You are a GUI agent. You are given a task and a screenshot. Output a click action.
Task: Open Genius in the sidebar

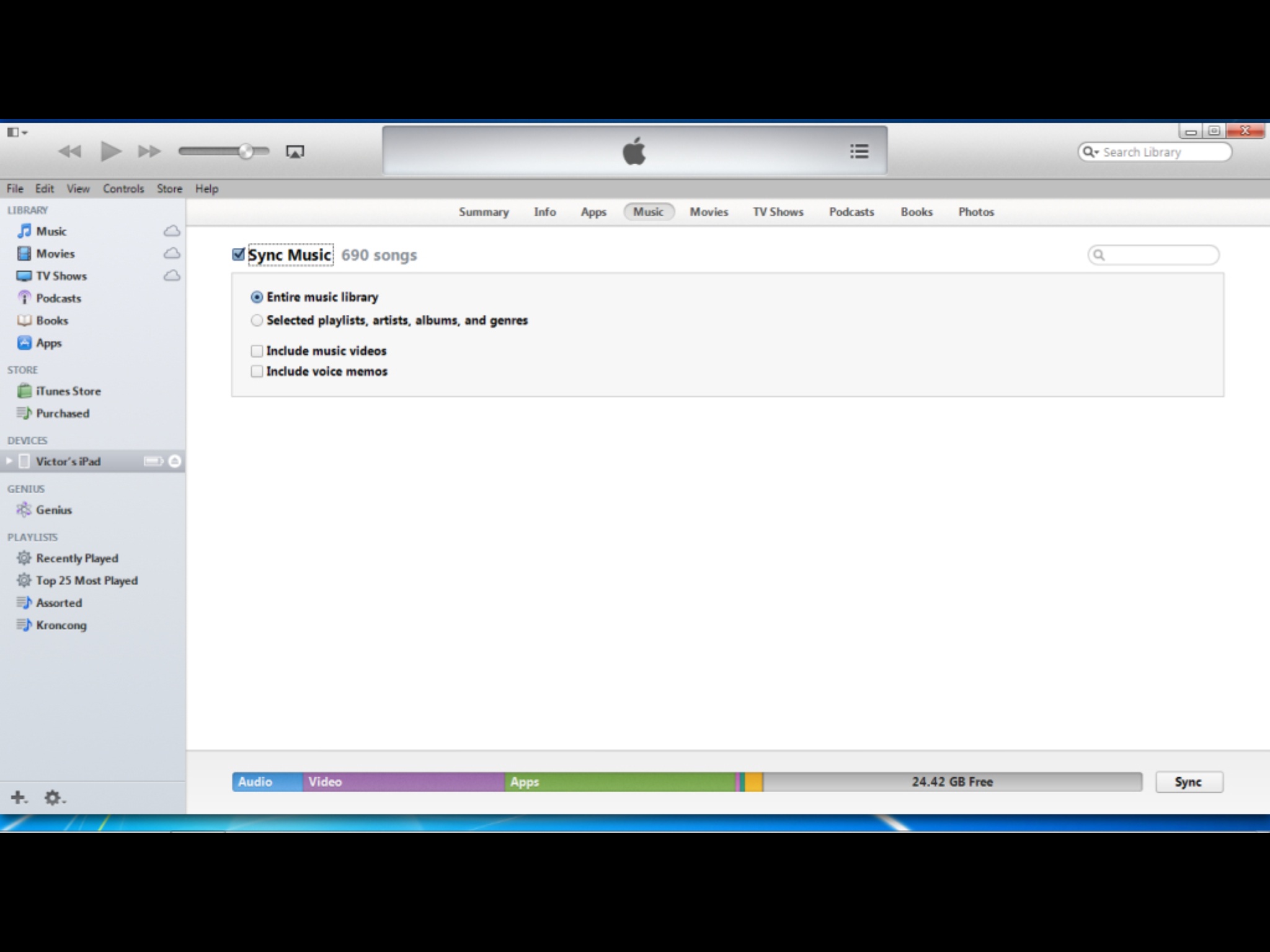(53, 510)
